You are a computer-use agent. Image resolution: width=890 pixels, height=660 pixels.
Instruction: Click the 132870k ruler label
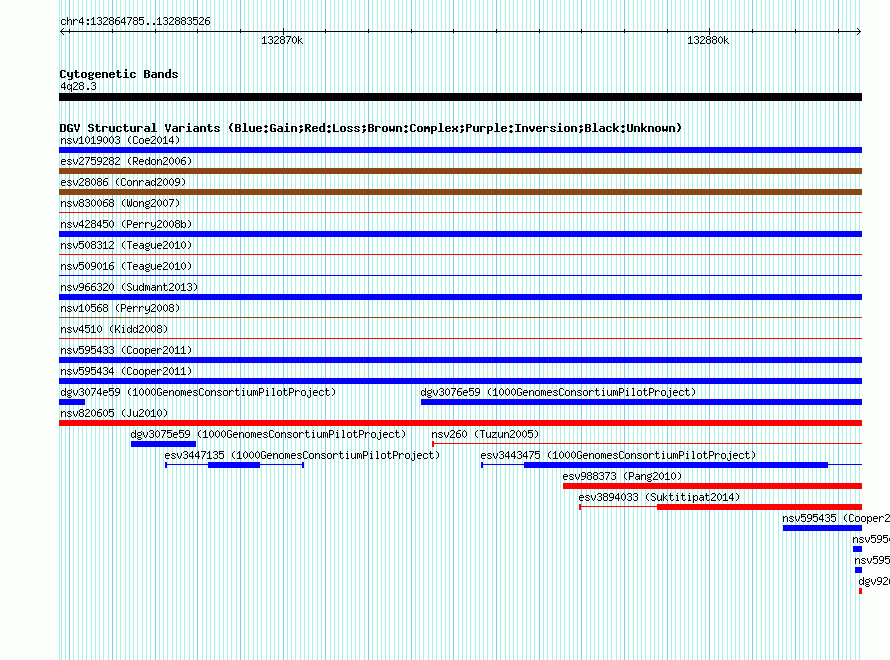(282, 40)
